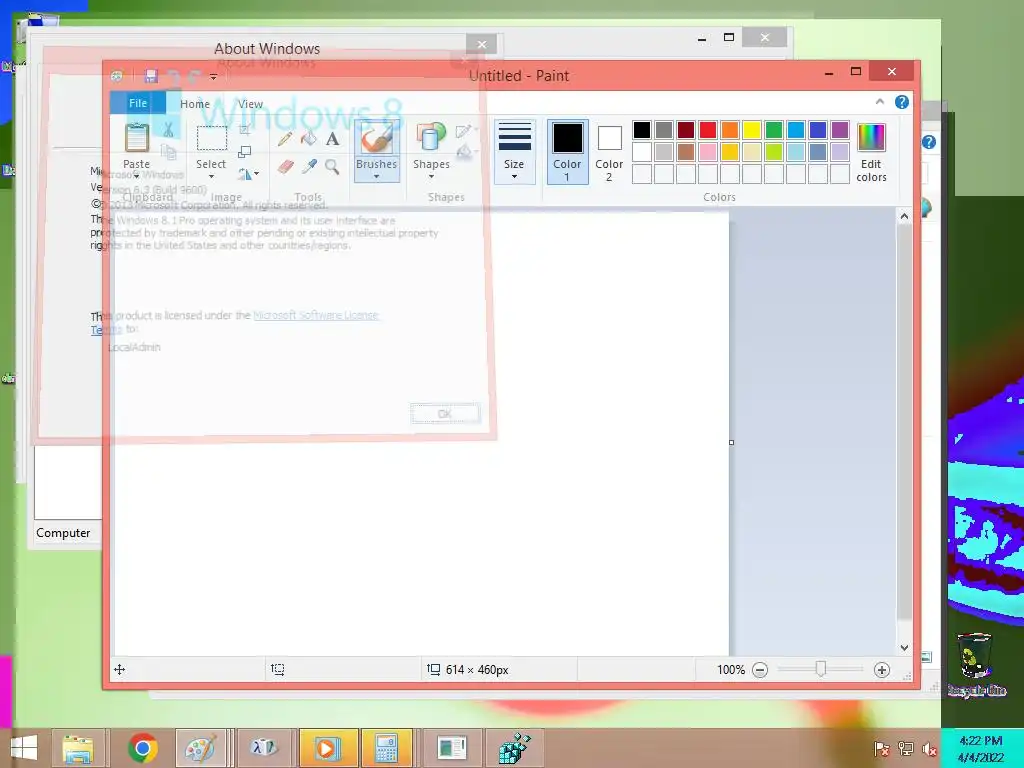Collapse the ribbon with the chevron
Viewport: 1024px width, 768px height.
880,102
